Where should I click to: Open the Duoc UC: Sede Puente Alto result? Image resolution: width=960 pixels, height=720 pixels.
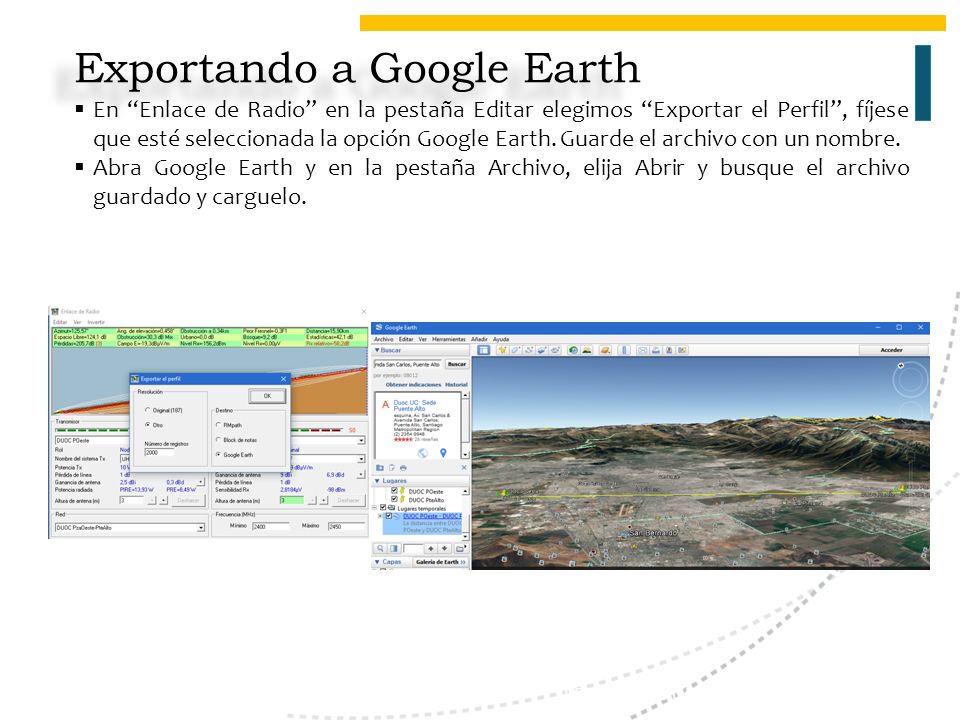coord(414,405)
